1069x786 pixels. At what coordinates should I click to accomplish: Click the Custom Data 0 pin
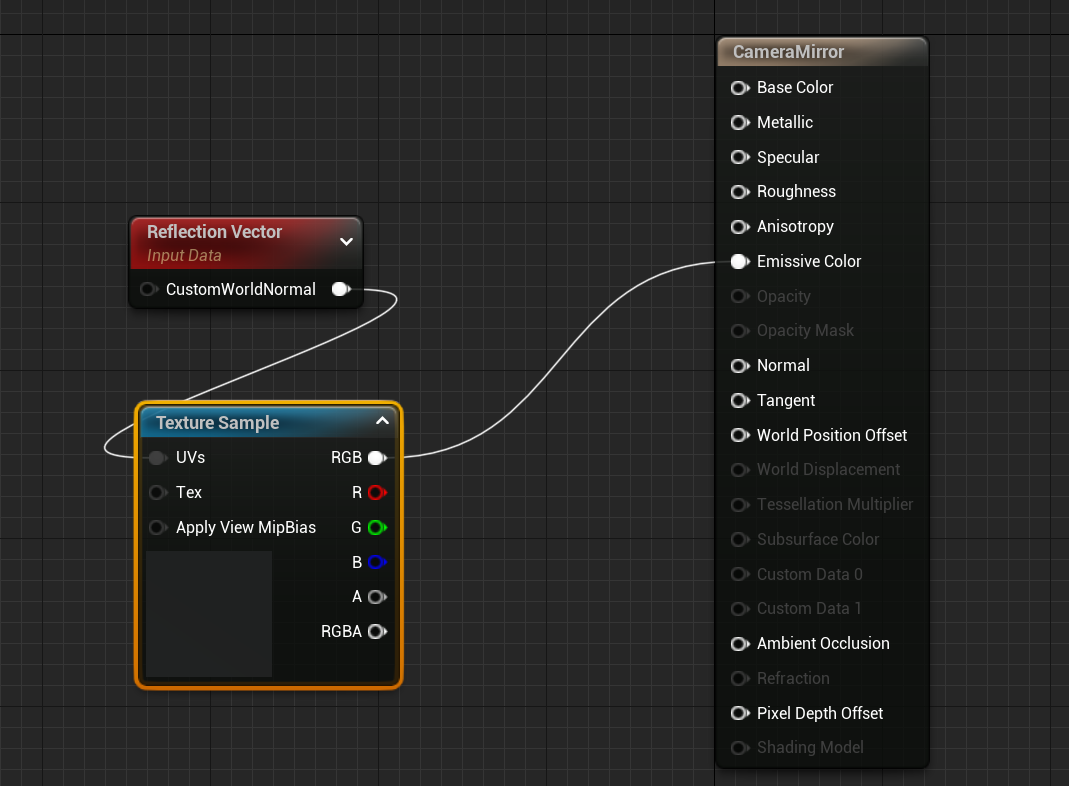click(740, 575)
